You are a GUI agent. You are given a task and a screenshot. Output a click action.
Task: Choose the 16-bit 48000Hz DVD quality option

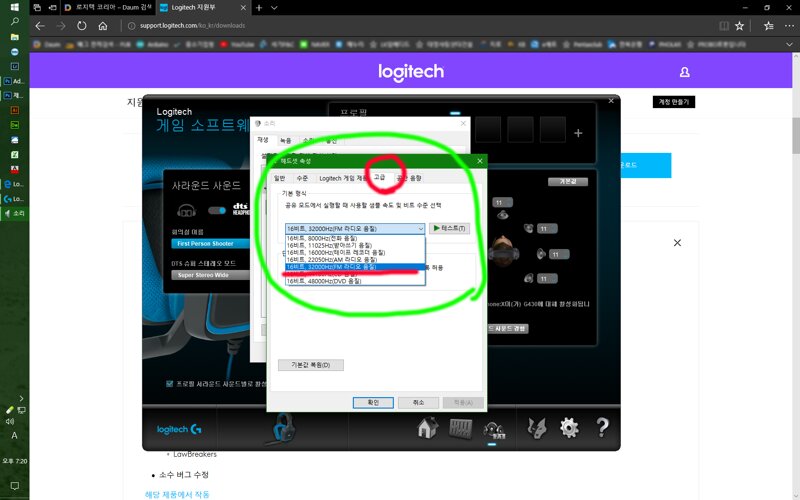(x=355, y=281)
